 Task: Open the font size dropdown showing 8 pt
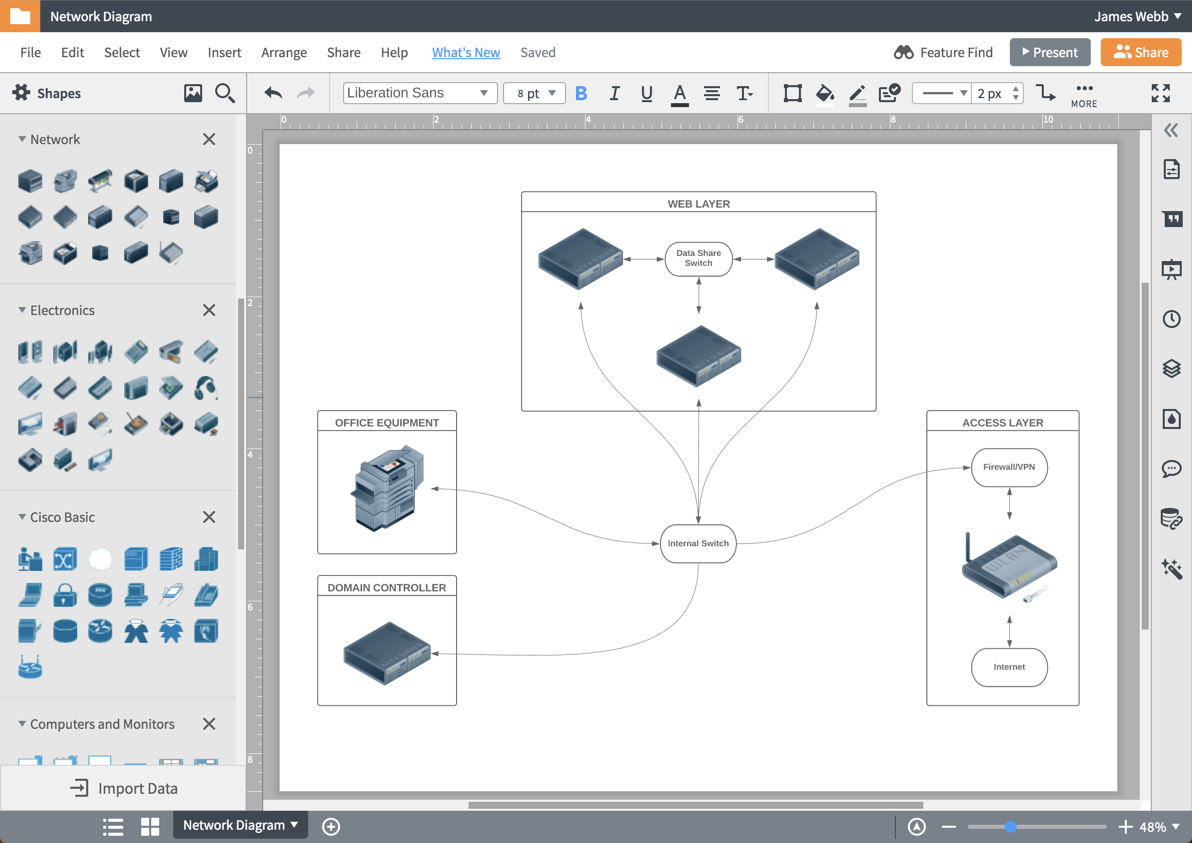pyautogui.click(x=534, y=92)
